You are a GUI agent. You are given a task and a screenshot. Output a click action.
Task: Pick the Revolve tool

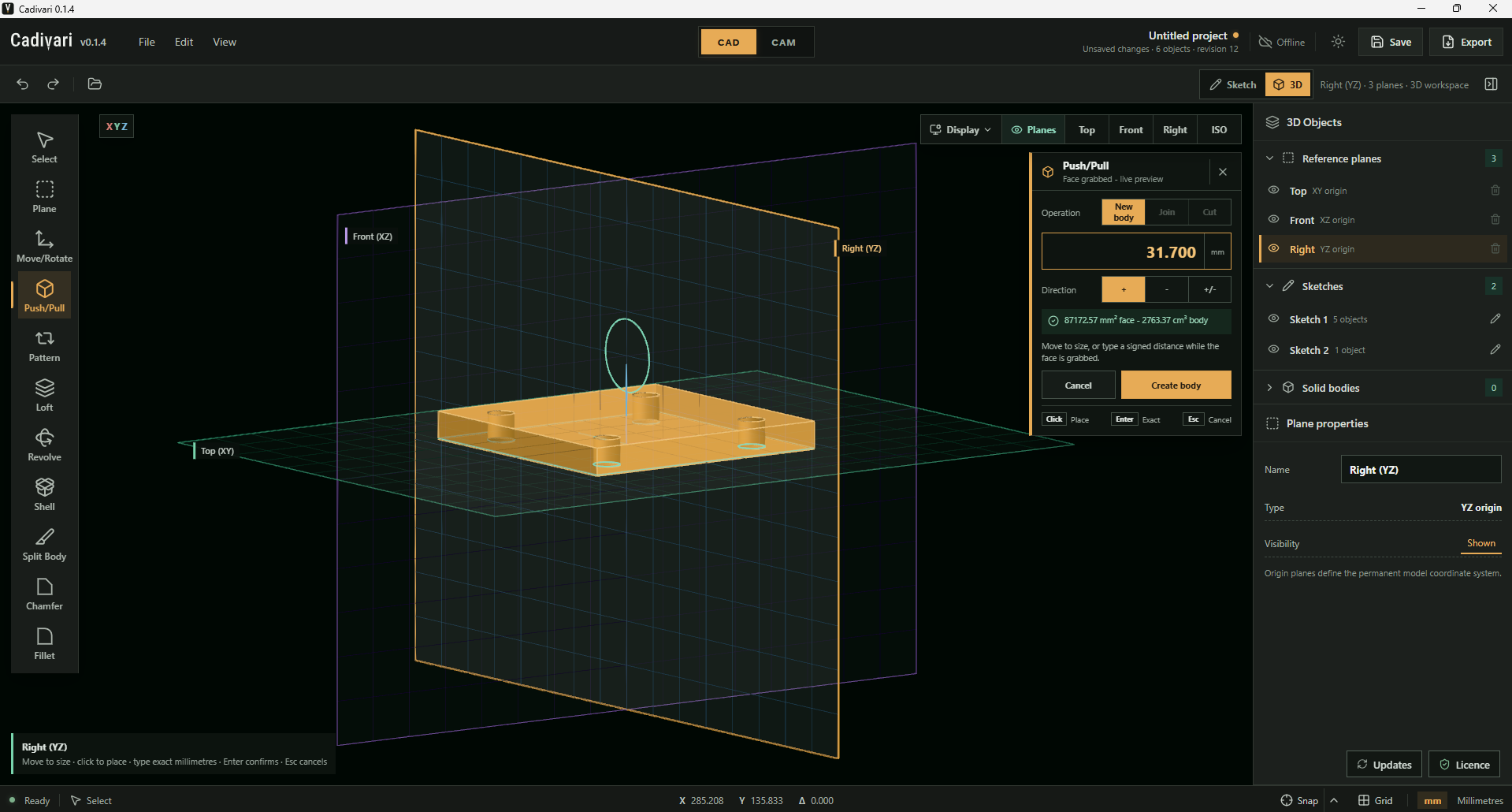(45, 445)
